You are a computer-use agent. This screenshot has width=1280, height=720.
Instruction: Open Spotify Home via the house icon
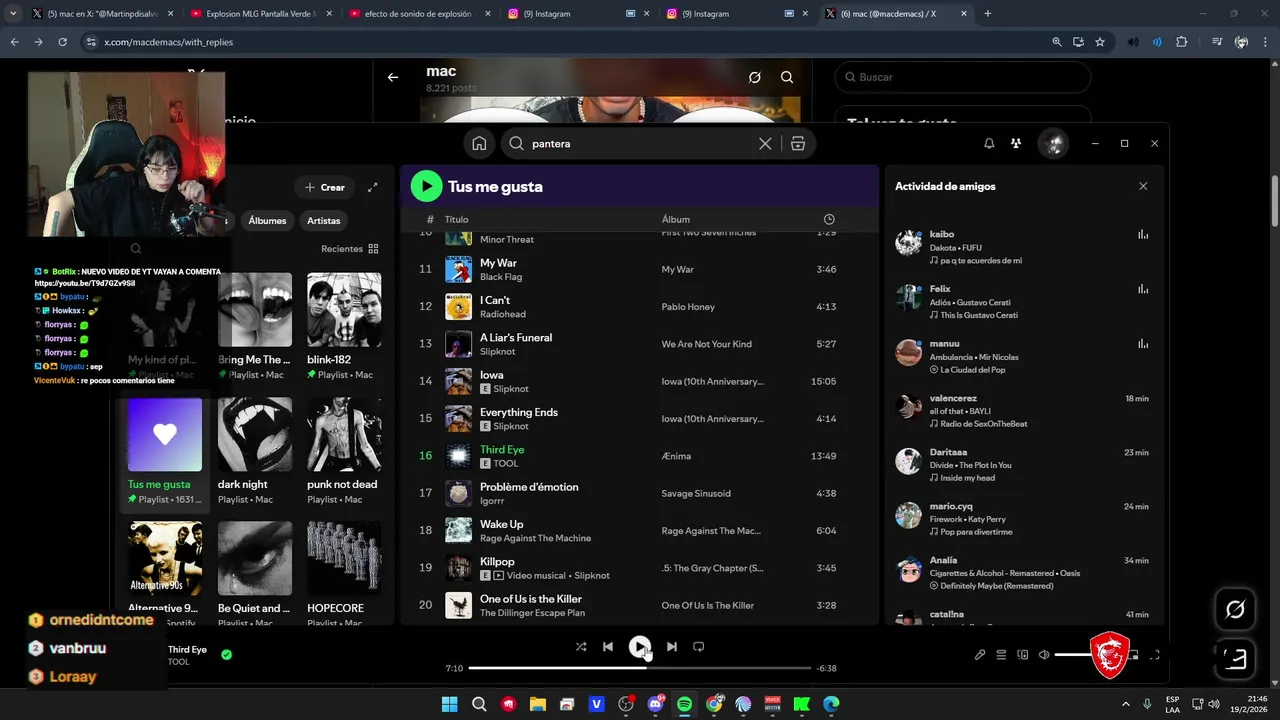click(479, 144)
